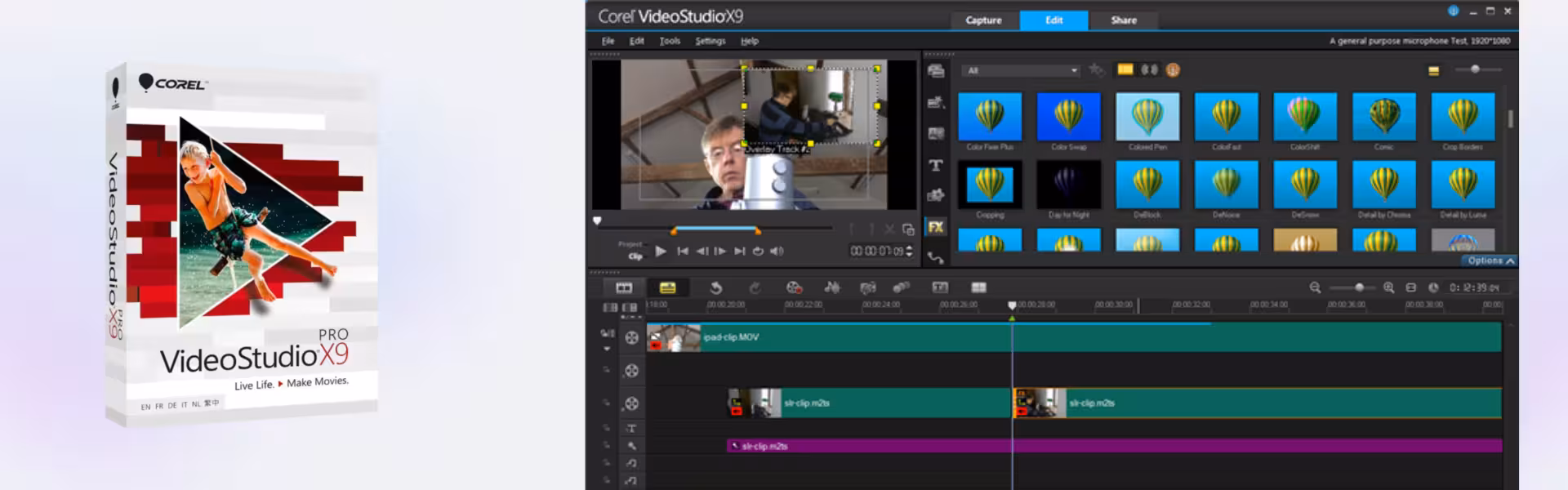Image resolution: width=1568 pixels, height=490 pixels.
Task: Open the Transitions library icon
Action: pos(936,133)
